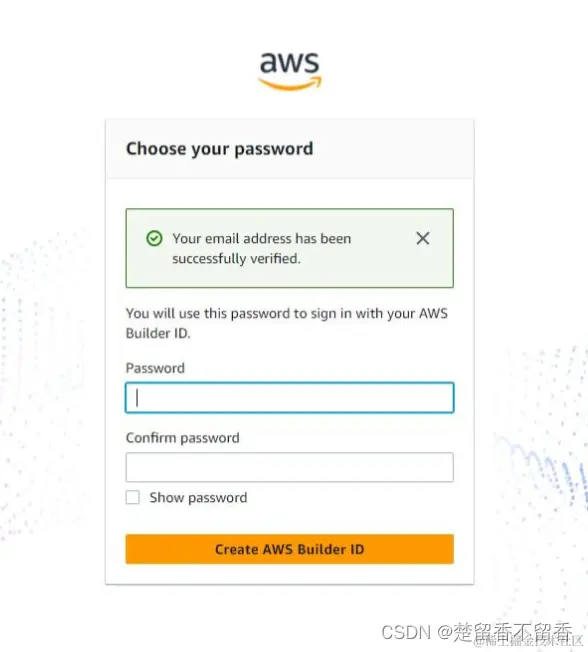Click the CSDN watermark text
This screenshot has height=652, width=588.
click(406, 632)
